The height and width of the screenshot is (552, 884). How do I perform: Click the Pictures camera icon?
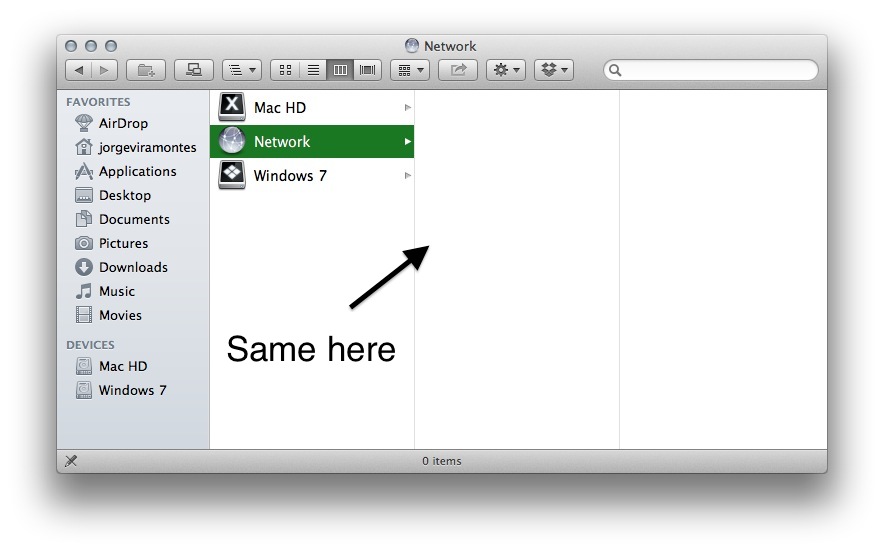84,243
